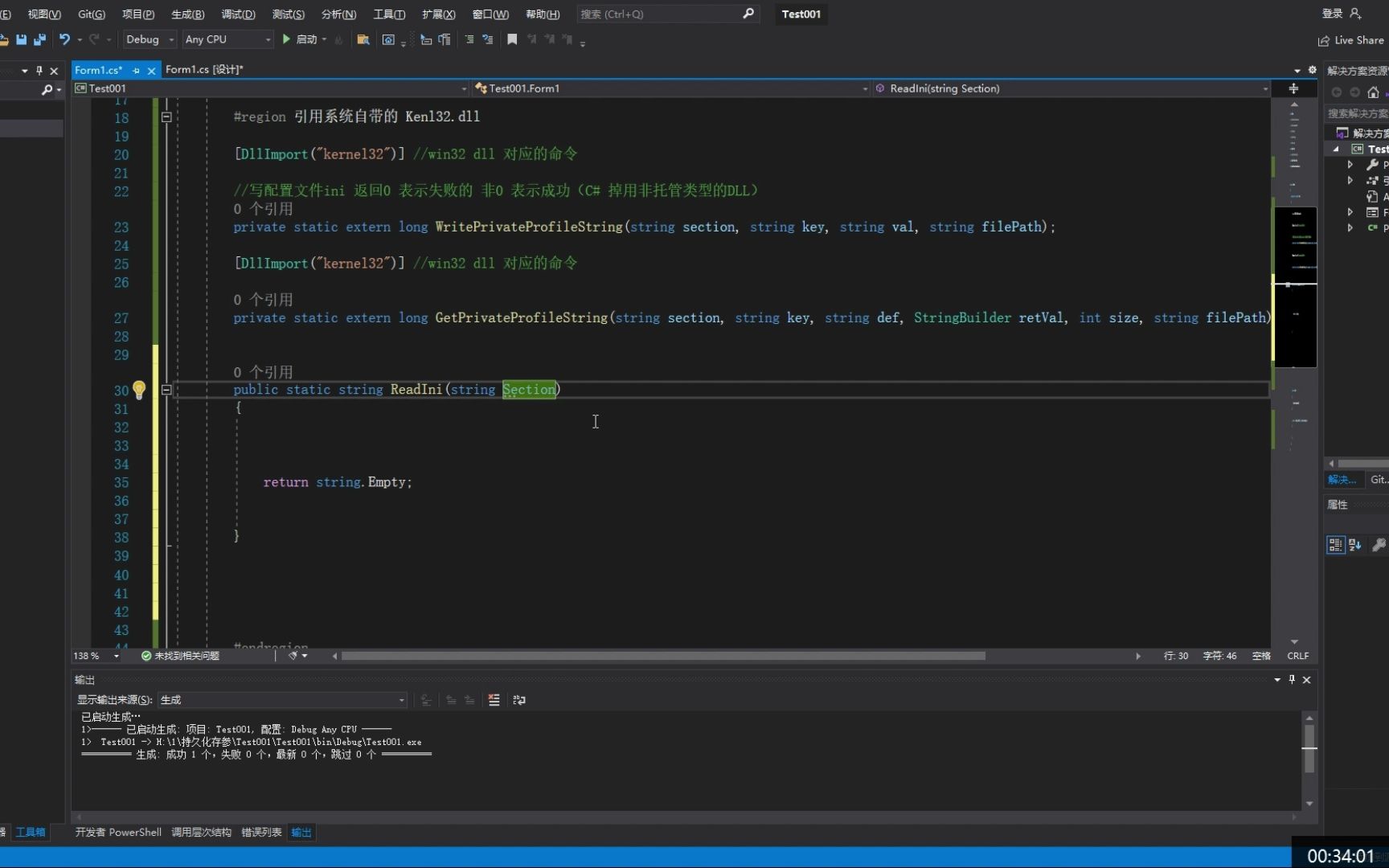Click the uncomment selected lines icon

click(x=487, y=39)
